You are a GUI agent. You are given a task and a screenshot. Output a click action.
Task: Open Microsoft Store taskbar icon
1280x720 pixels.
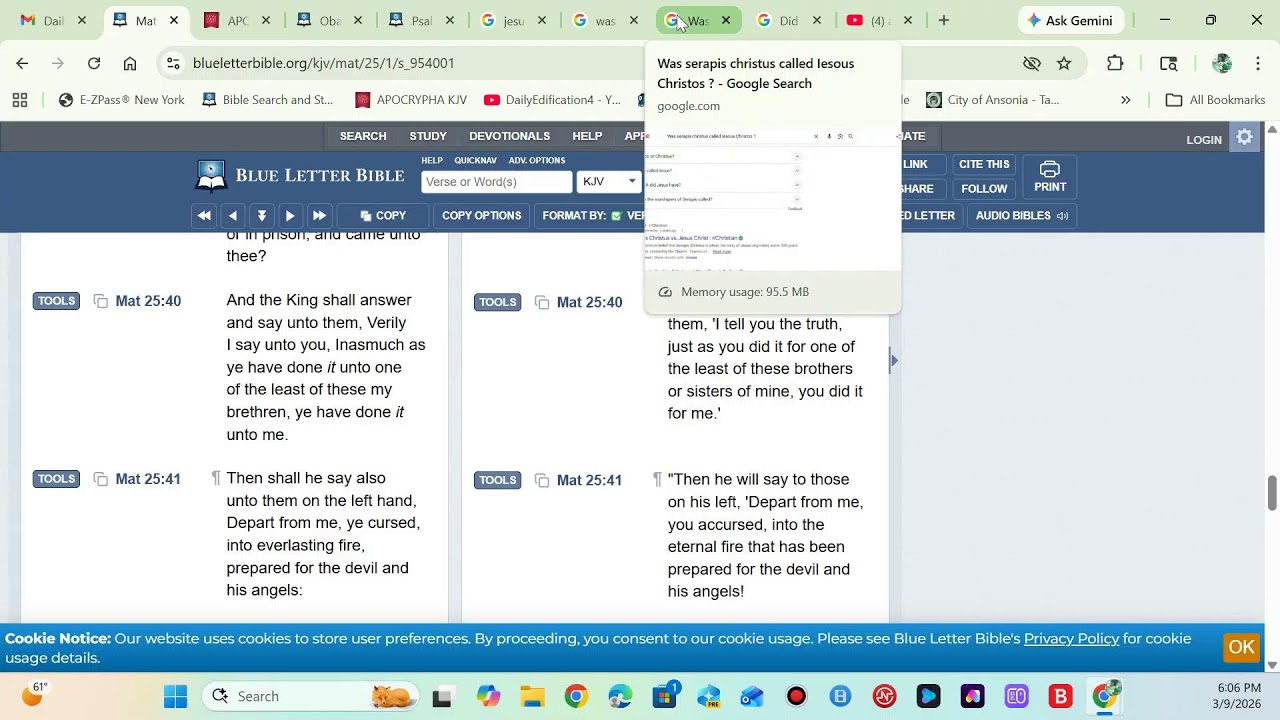[664, 696]
